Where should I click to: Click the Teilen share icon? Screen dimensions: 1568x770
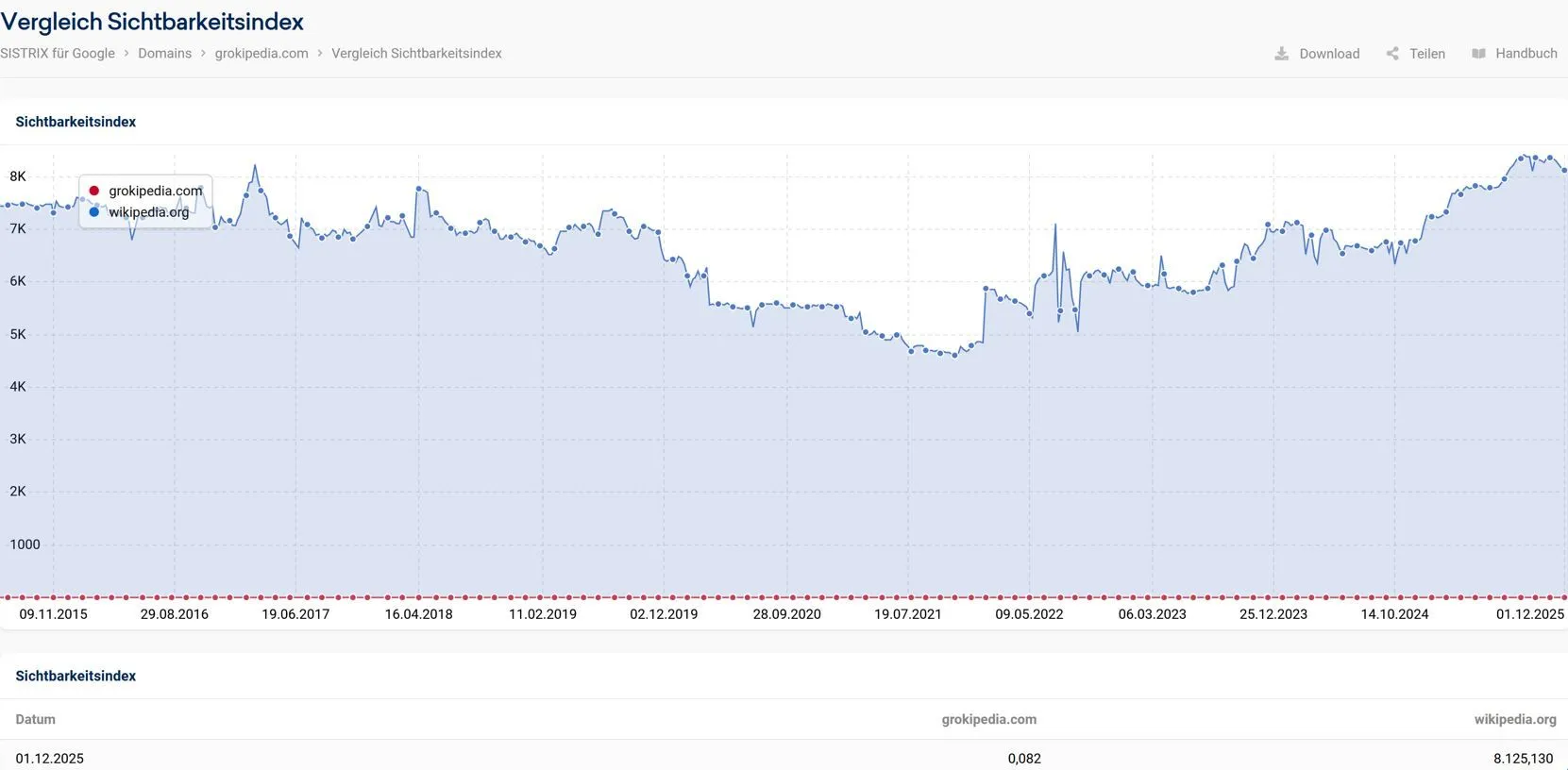pos(1392,54)
